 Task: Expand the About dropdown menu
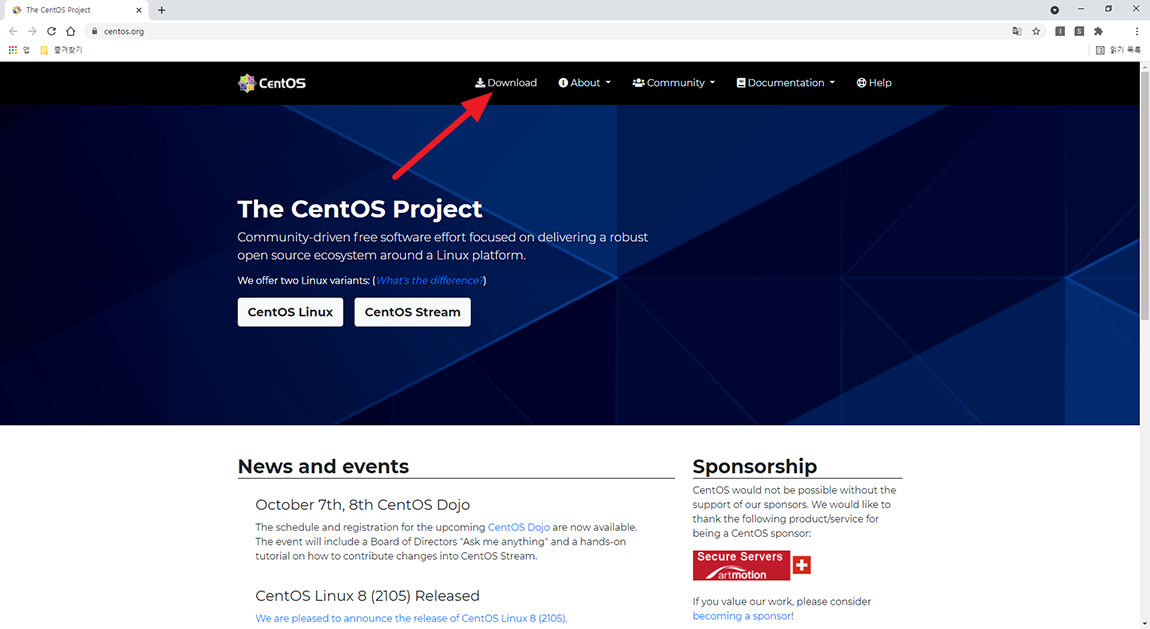tap(585, 83)
